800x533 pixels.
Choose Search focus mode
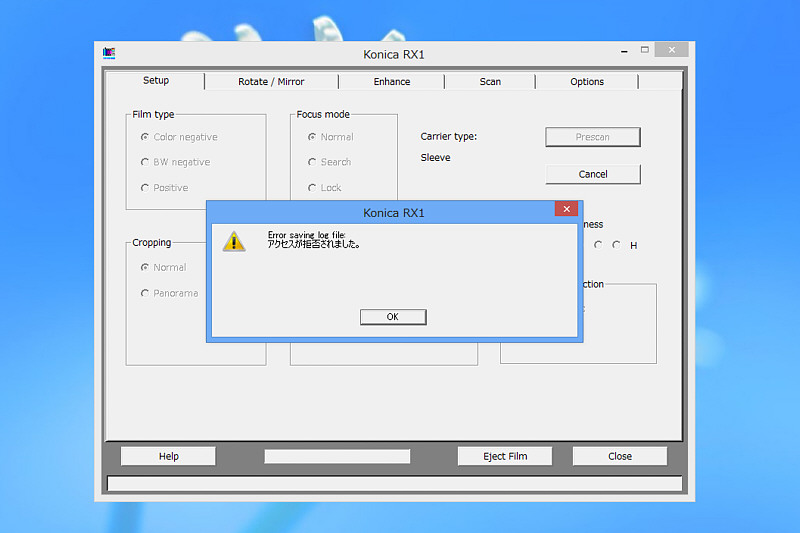[312, 162]
